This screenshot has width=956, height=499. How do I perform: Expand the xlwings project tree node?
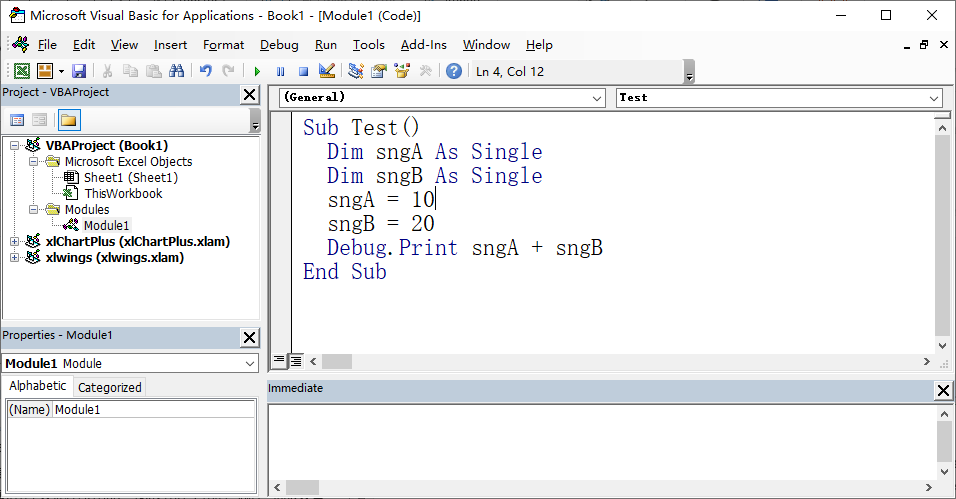coord(14,257)
